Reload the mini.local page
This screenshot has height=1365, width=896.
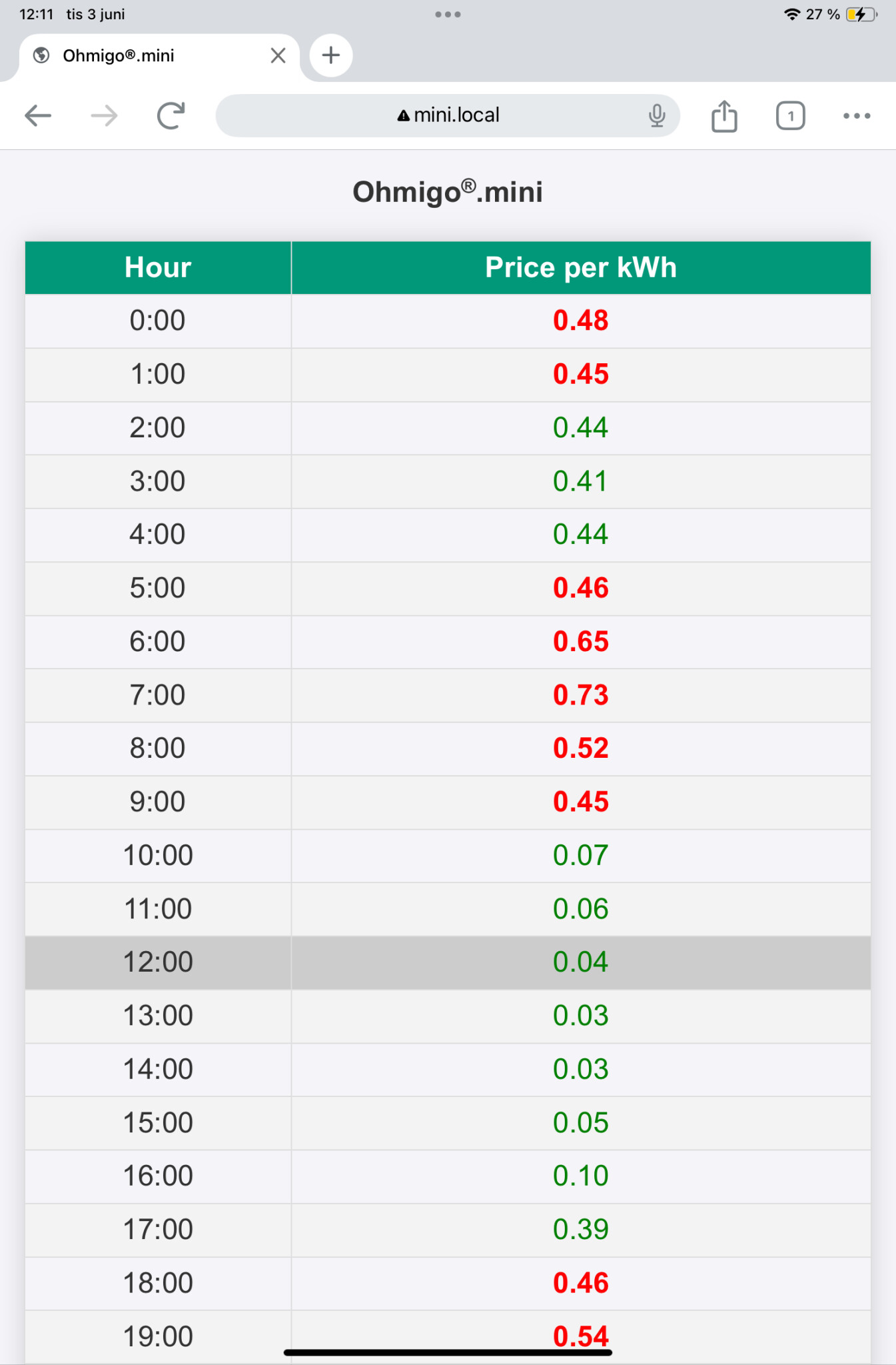tap(171, 115)
